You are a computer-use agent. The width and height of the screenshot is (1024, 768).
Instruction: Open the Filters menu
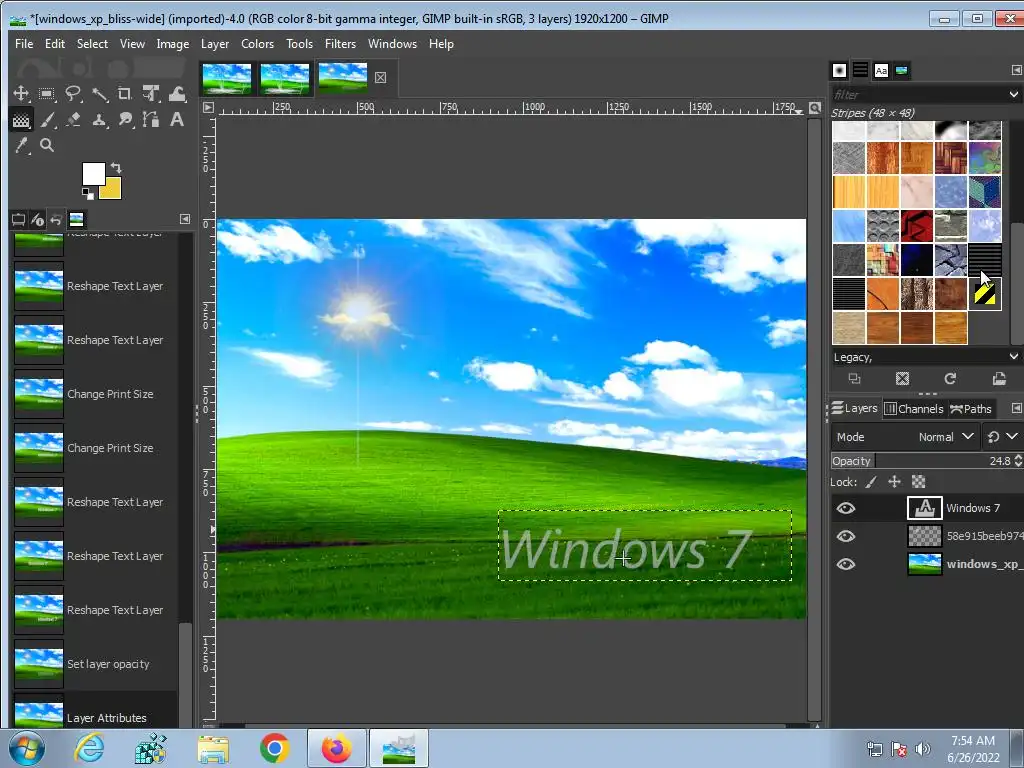(340, 44)
